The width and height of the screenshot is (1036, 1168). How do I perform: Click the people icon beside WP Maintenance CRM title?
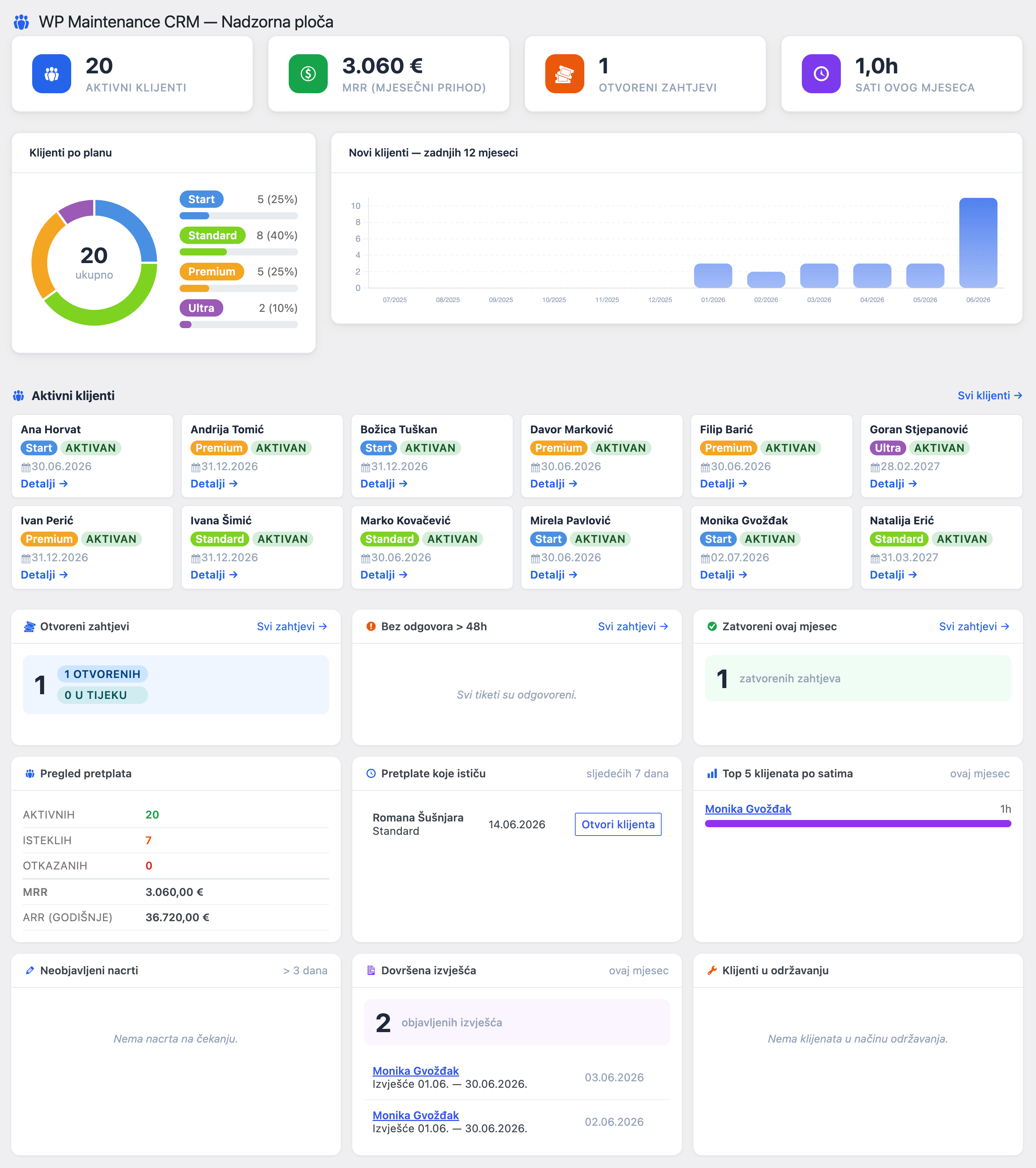coord(22,22)
